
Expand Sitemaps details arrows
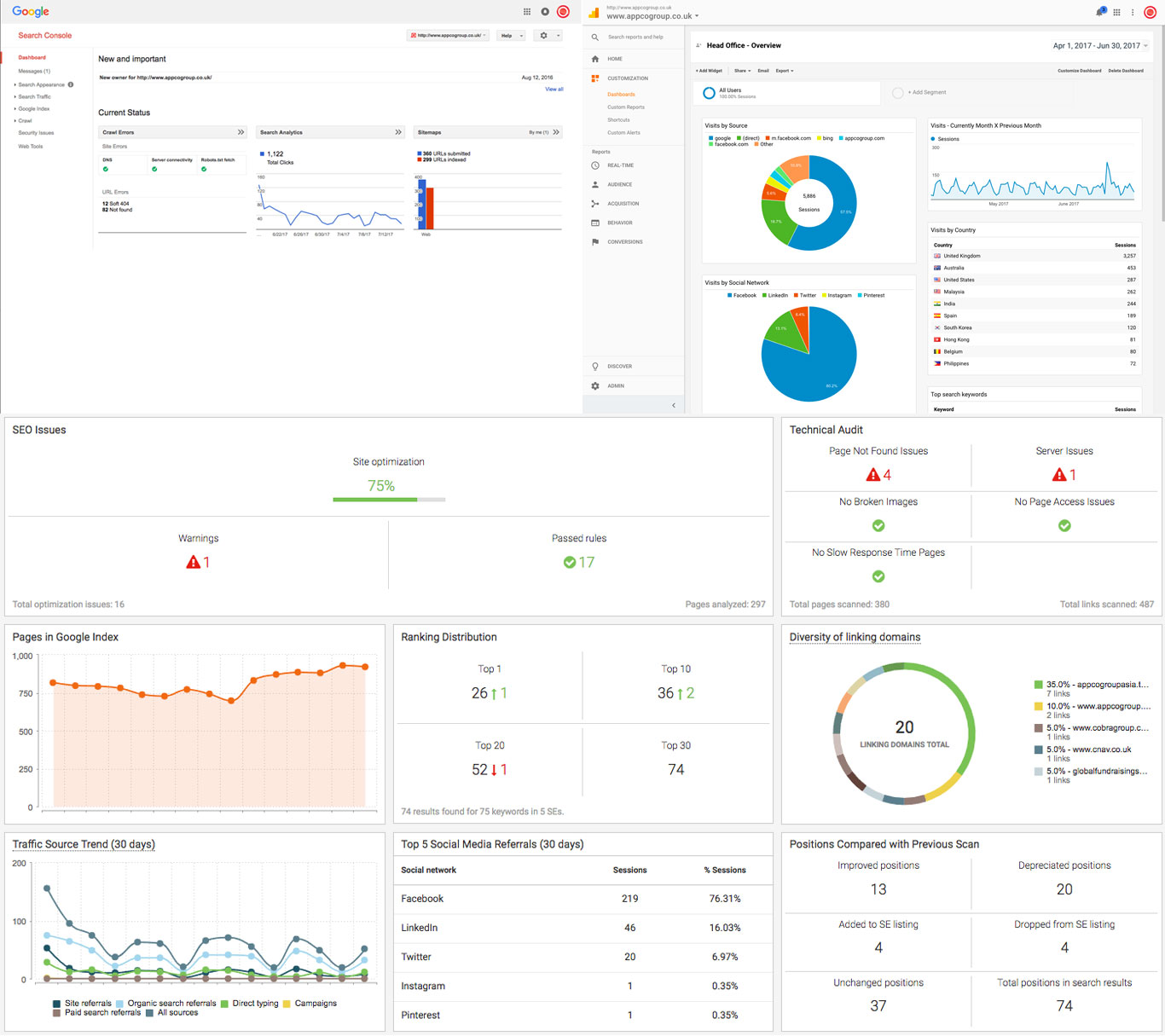pyautogui.click(x=556, y=132)
